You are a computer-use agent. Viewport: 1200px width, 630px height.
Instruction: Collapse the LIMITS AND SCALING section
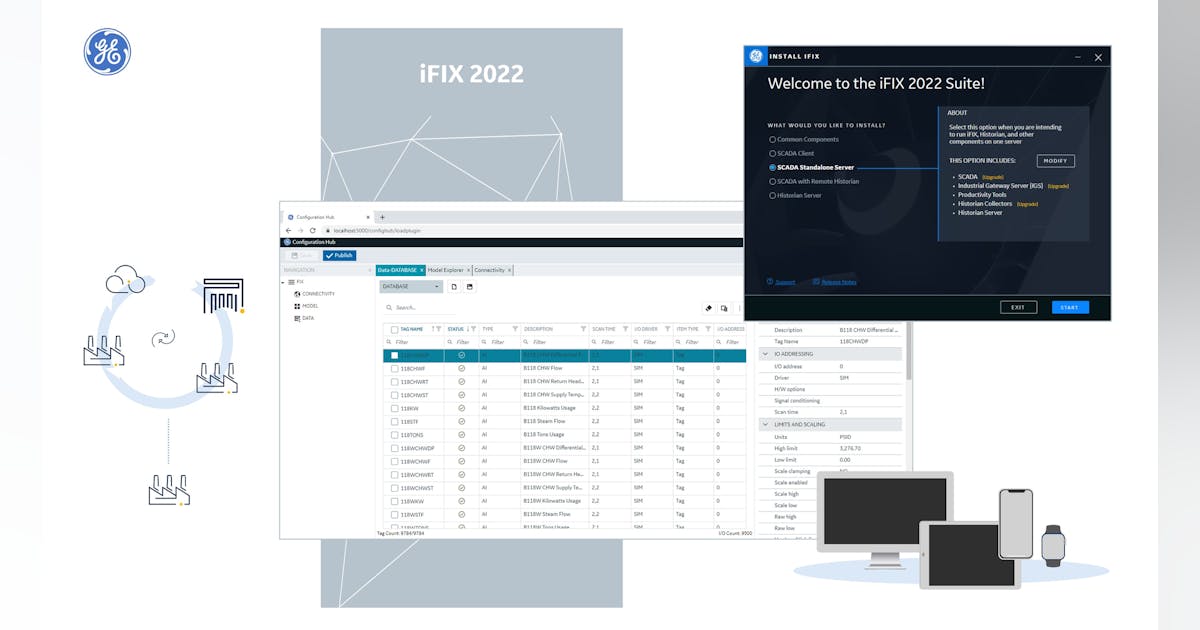[x=766, y=425]
